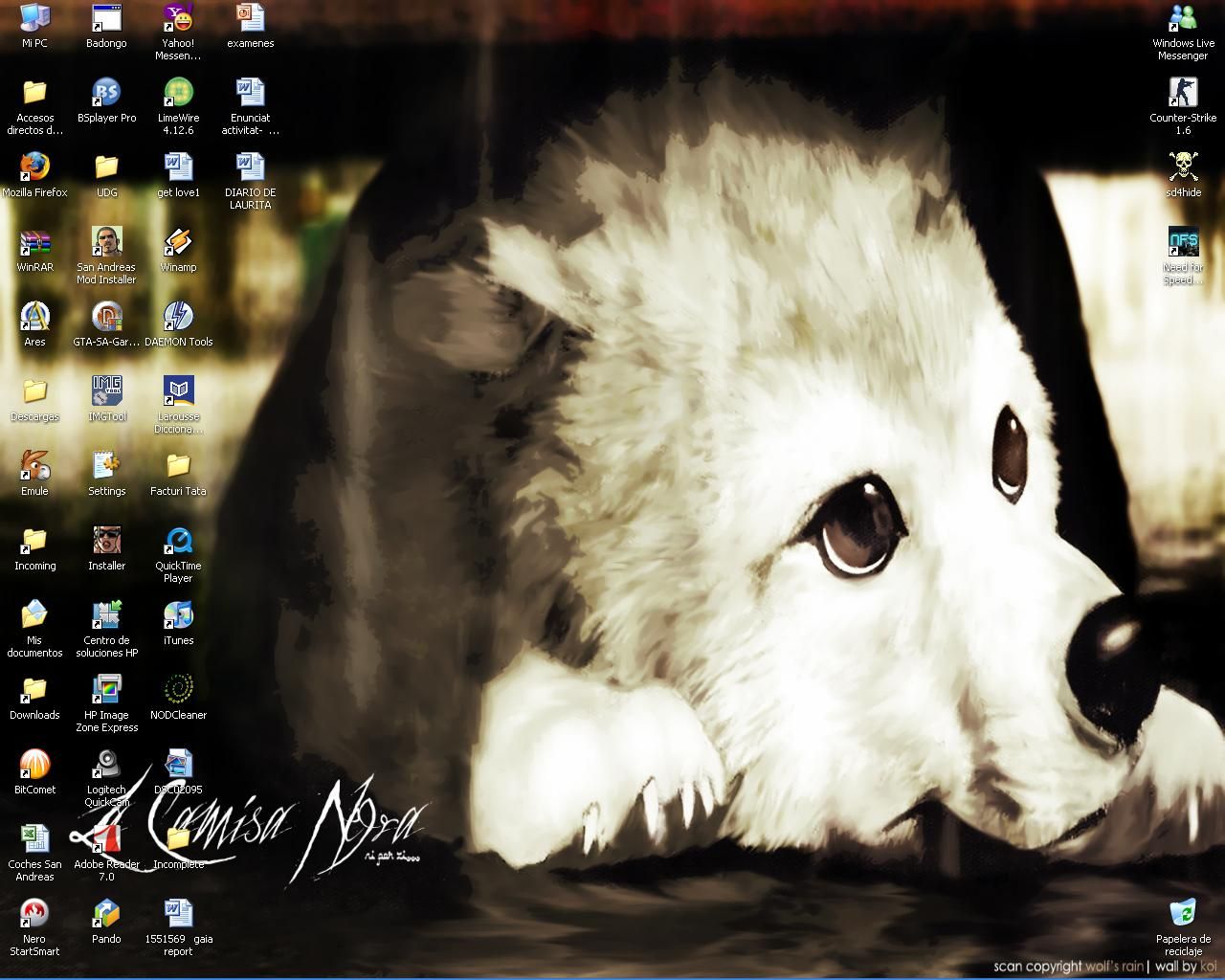Launch Windows Live Messenger
The height and width of the screenshot is (980, 1225).
coord(1183,17)
